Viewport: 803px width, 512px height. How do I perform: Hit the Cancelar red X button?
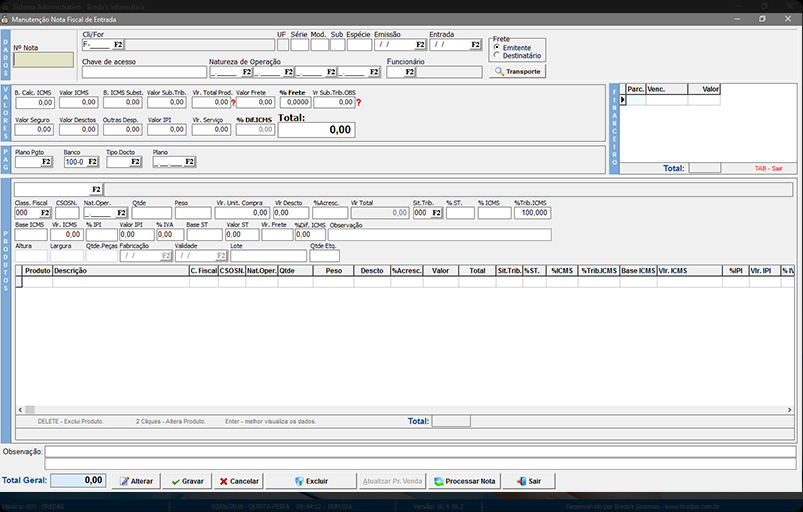[x=238, y=481]
